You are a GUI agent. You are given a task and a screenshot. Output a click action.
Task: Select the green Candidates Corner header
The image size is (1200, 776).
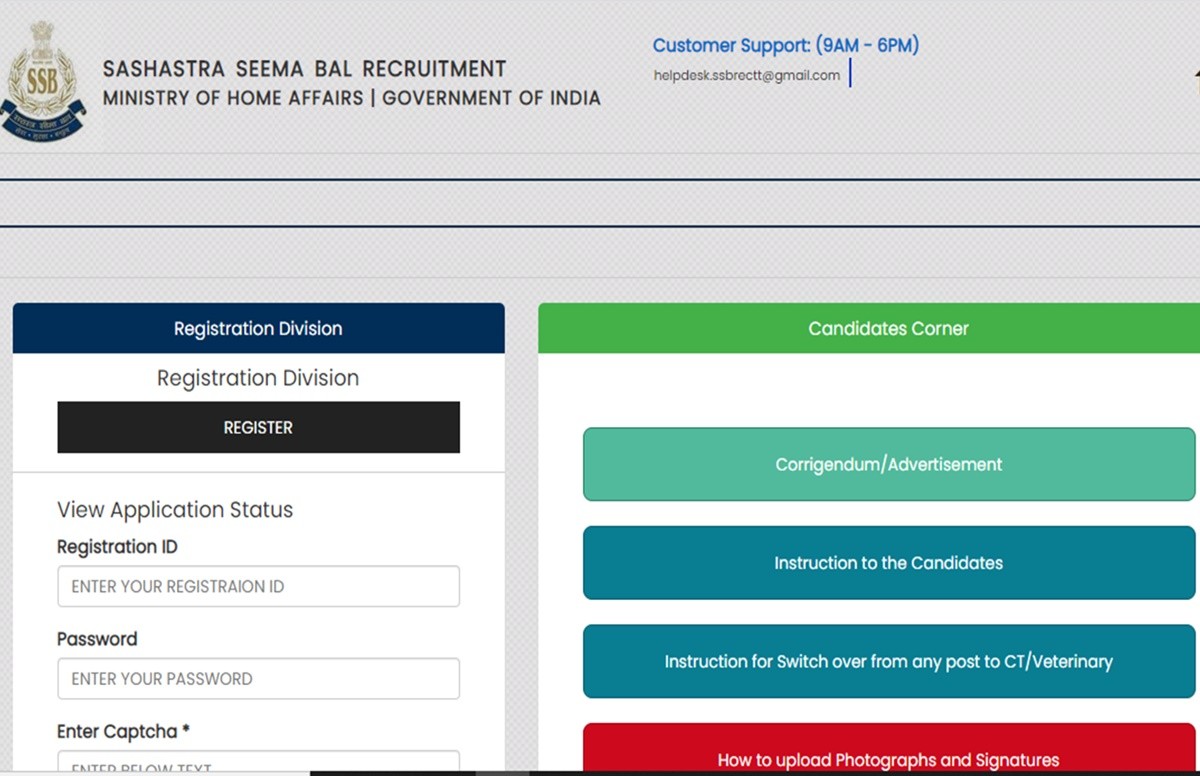click(x=888, y=328)
